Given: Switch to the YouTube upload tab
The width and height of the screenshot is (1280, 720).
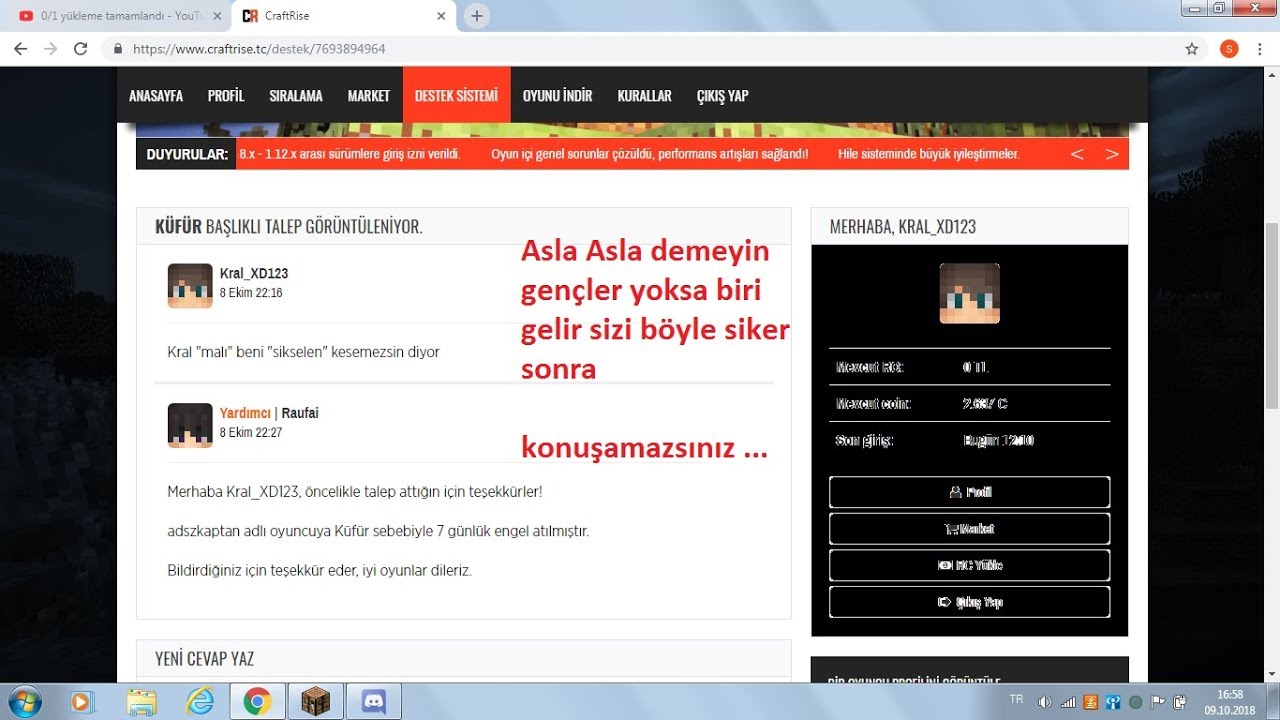Looking at the screenshot, I should [118, 16].
